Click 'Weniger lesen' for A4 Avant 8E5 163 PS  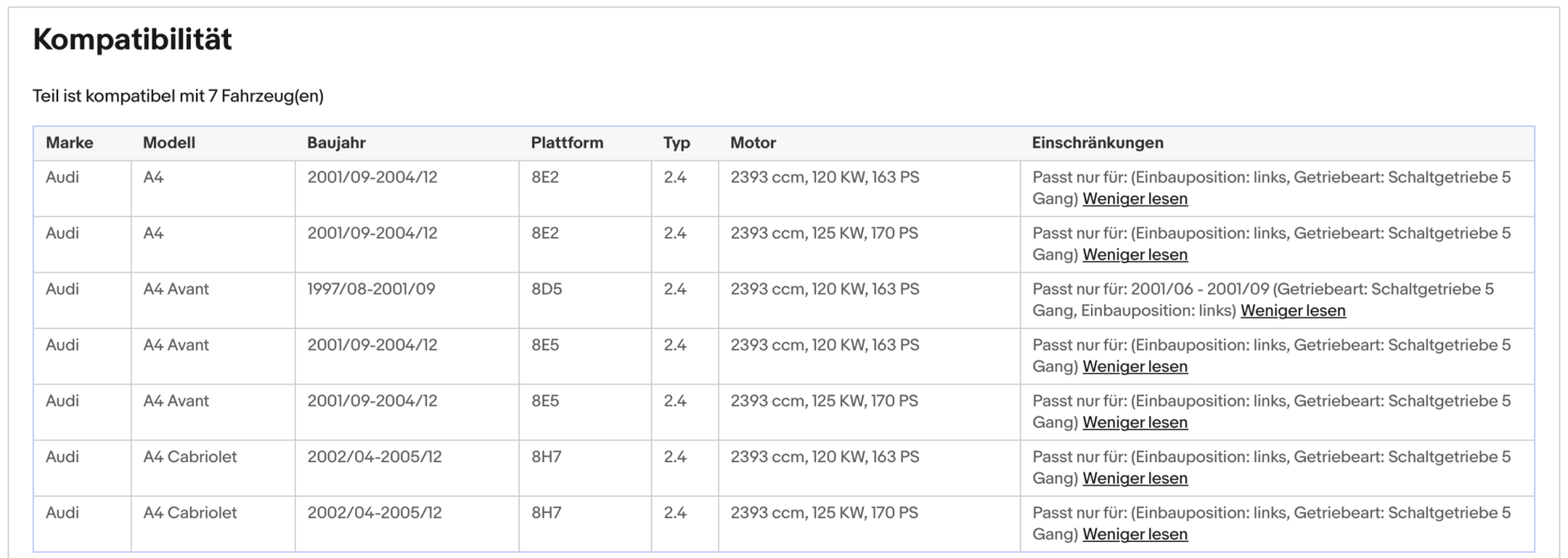coord(1135,367)
